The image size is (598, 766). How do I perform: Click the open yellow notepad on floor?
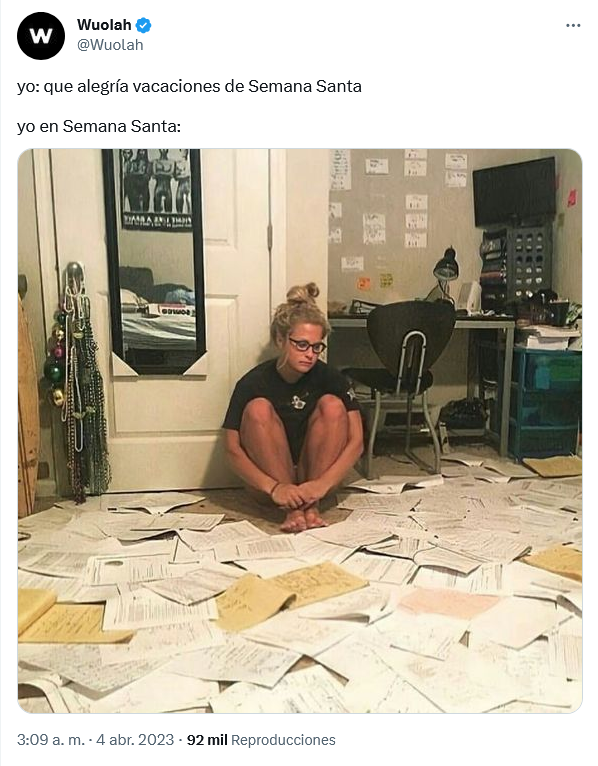tap(289, 595)
